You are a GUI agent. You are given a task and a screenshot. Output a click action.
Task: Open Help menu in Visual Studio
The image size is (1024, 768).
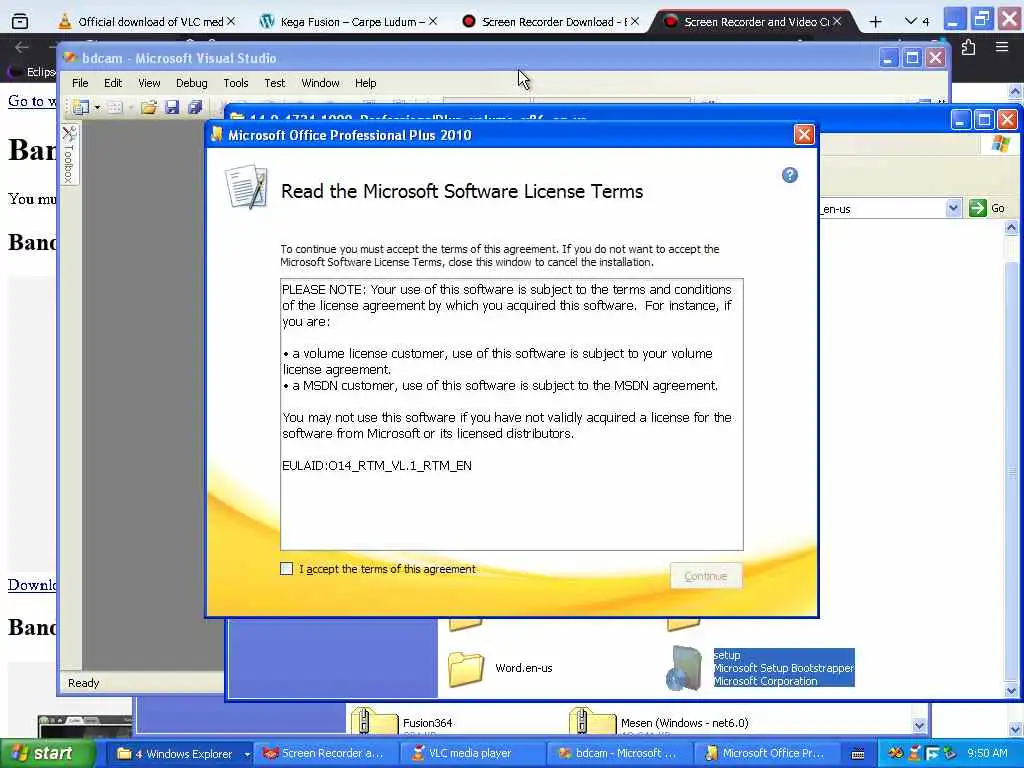point(366,83)
